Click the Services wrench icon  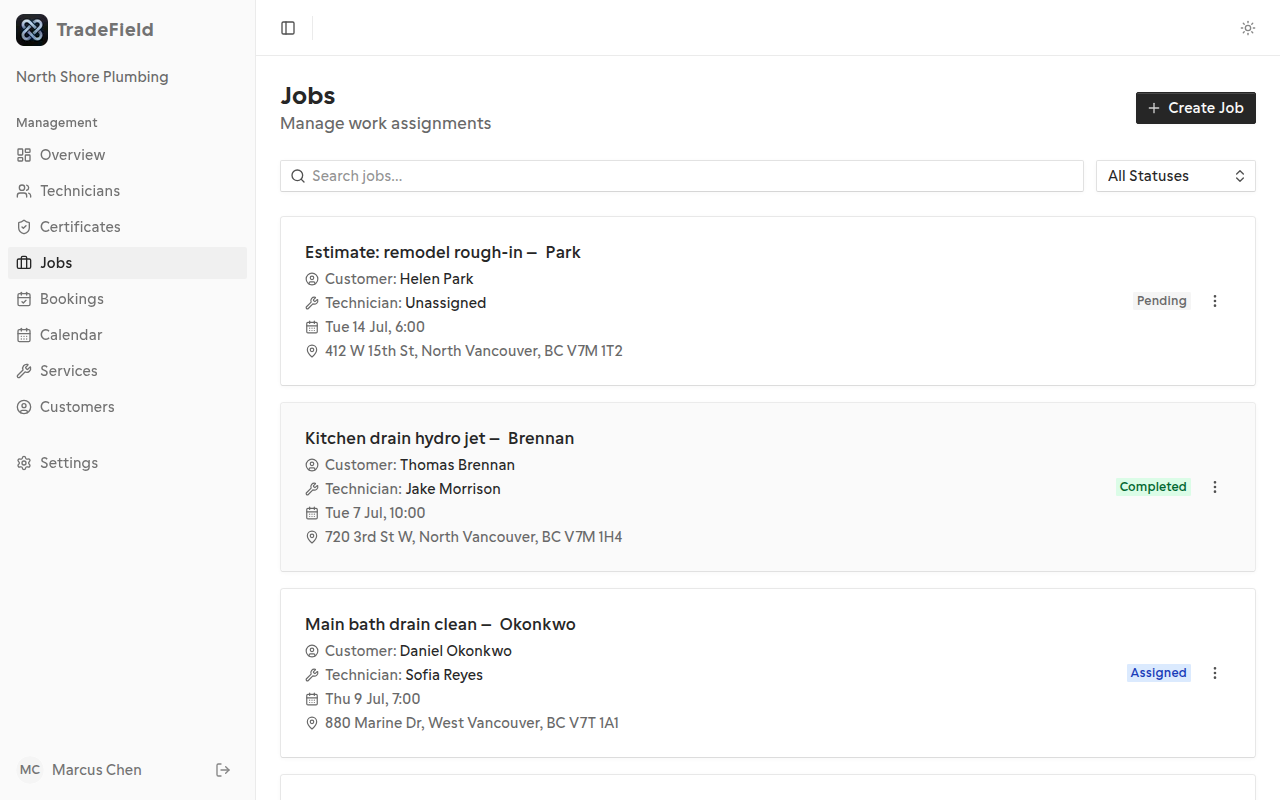[x=24, y=371]
